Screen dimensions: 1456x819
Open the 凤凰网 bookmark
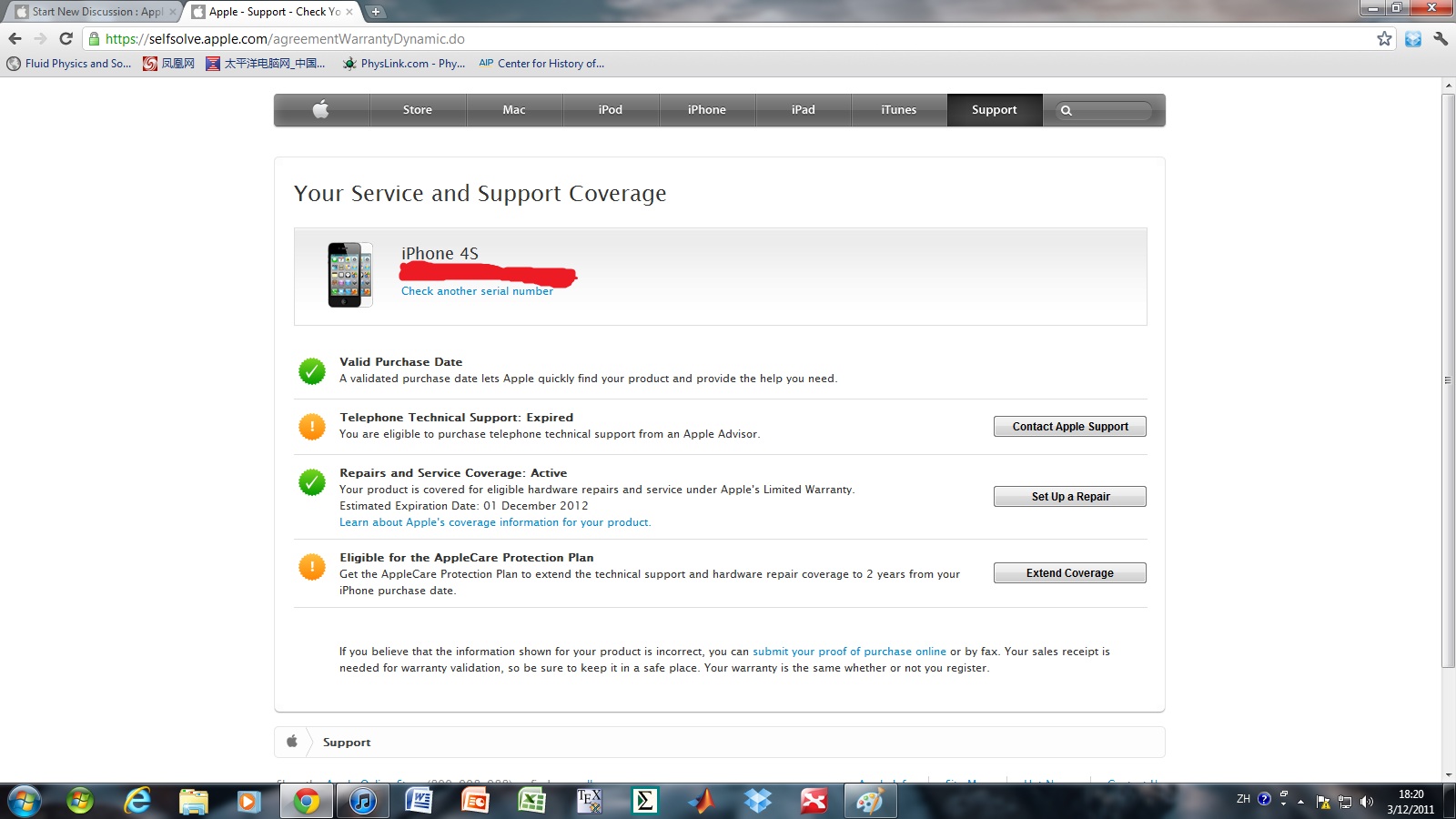click(169, 64)
